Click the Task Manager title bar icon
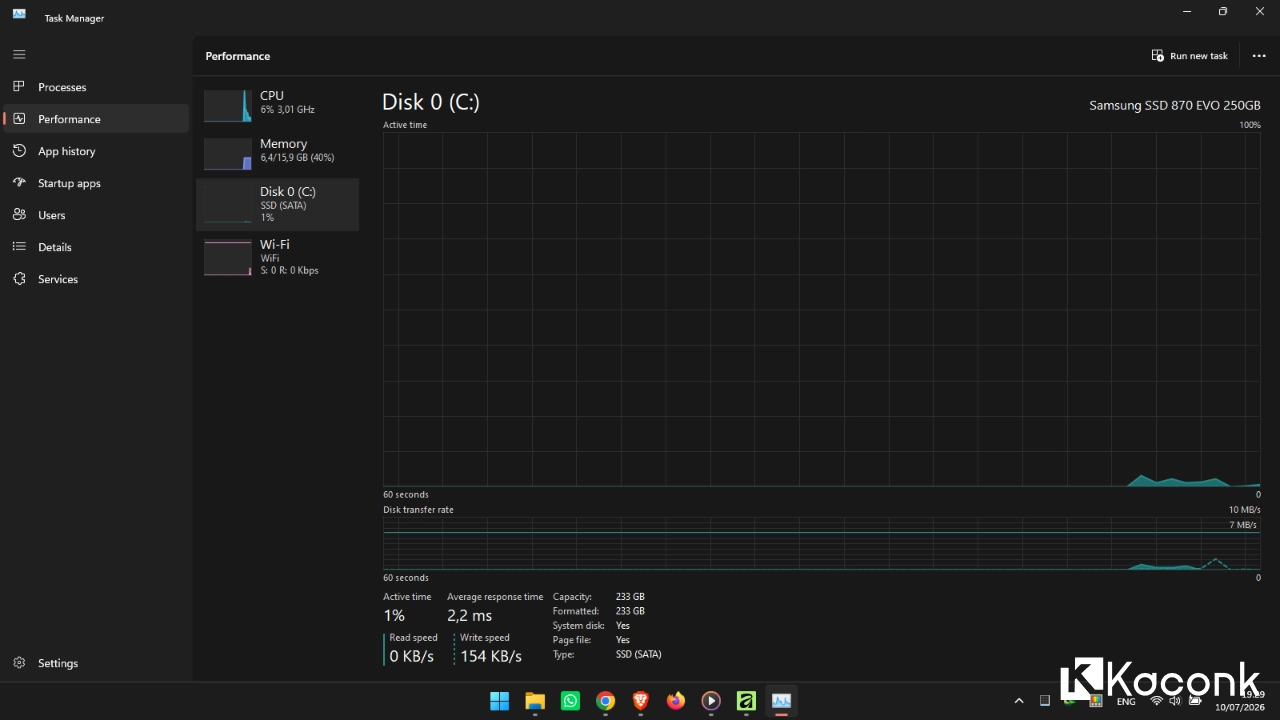 point(19,14)
